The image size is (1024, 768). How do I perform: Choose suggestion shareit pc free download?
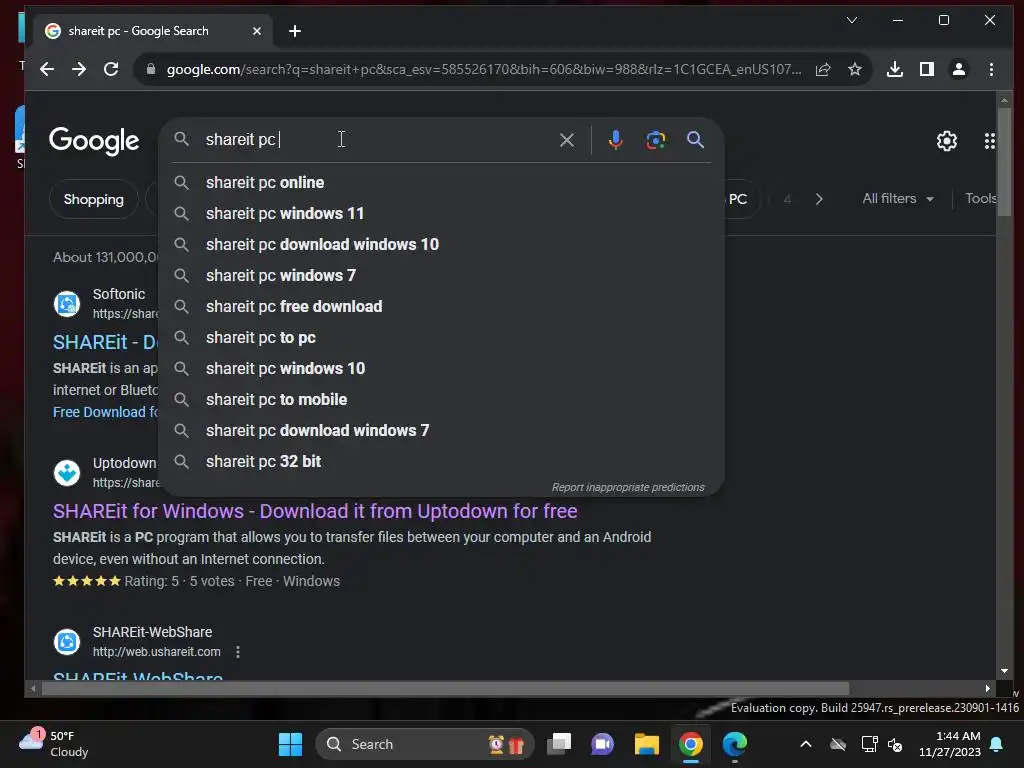(x=441, y=306)
